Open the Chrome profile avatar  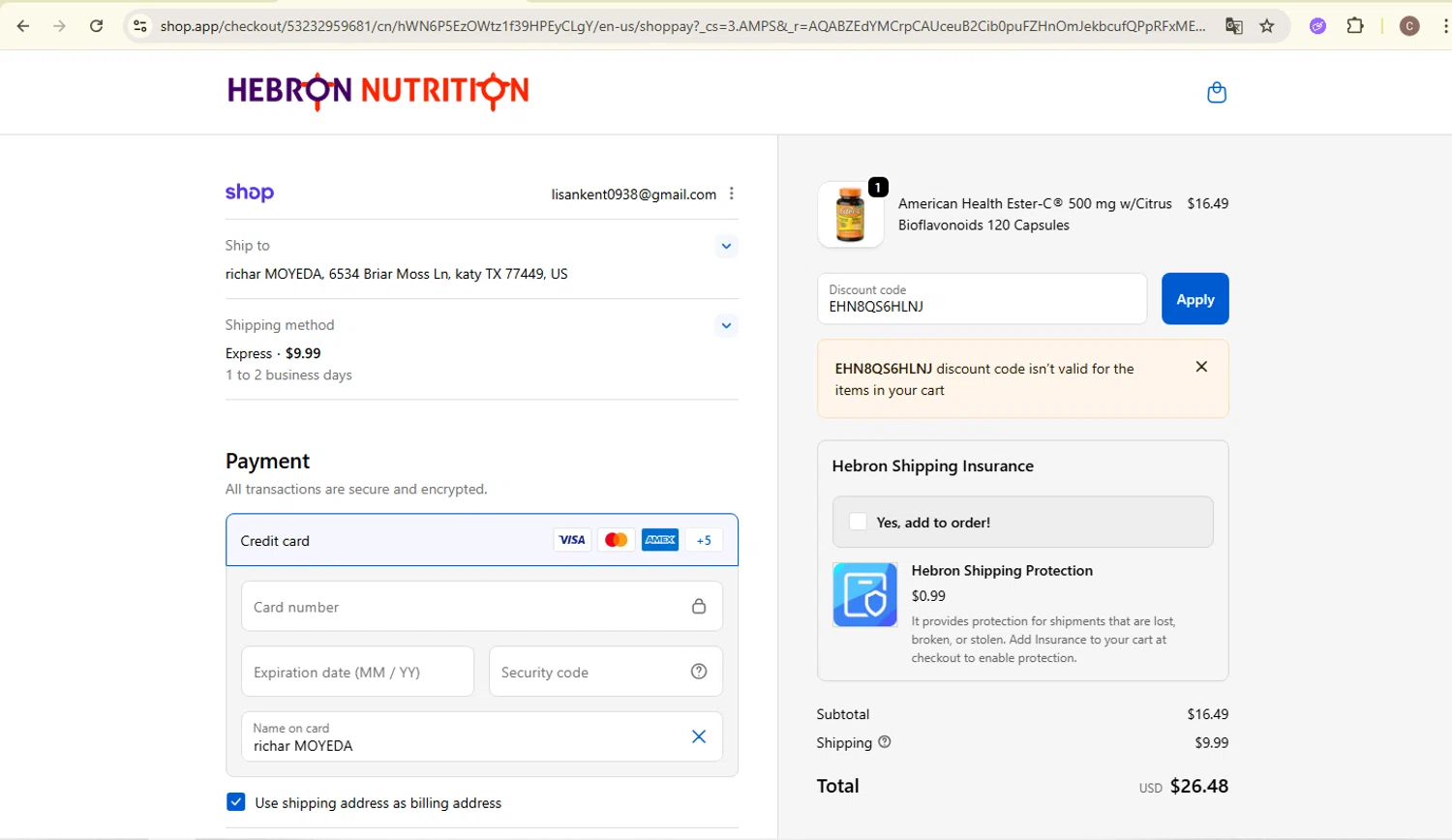click(1409, 26)
